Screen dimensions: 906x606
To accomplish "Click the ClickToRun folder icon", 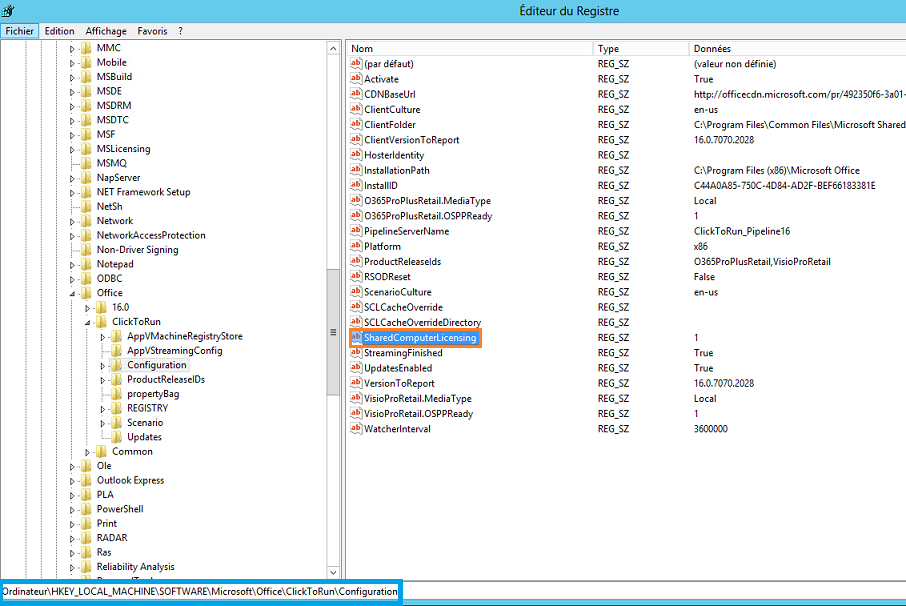I will click(x=101, y=322).
